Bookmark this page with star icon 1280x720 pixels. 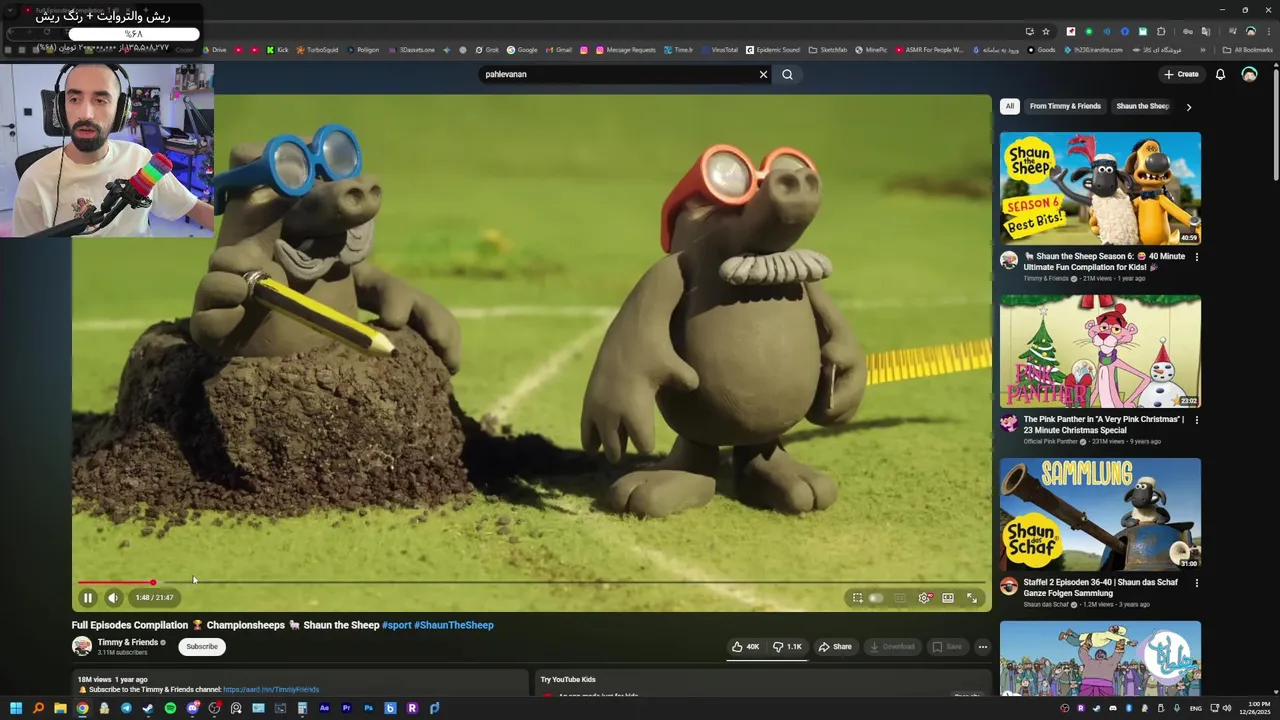1046,31
